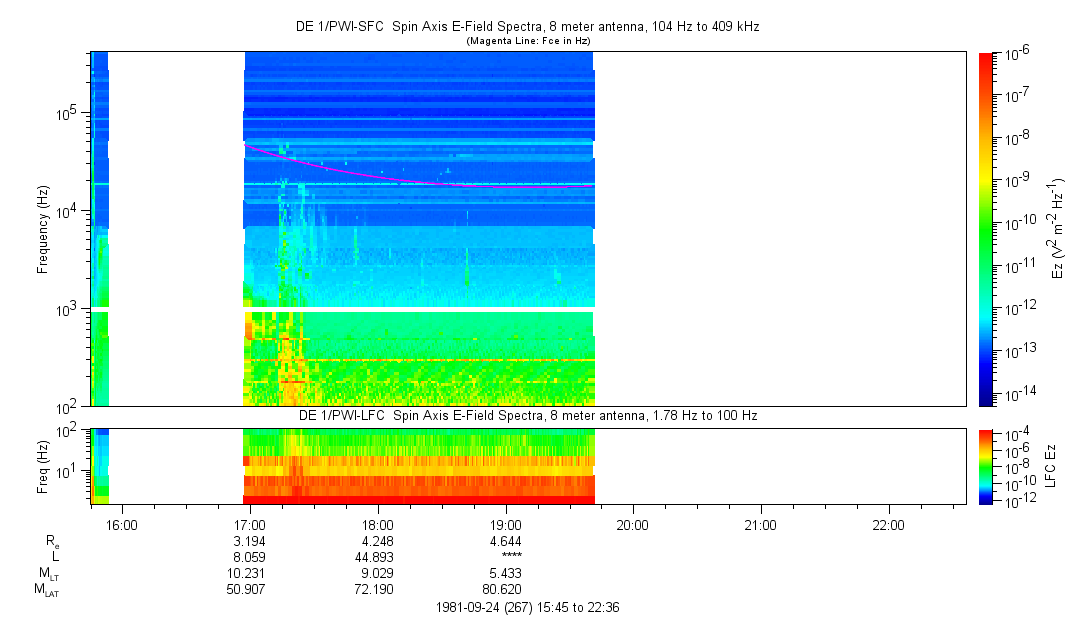Click the "Freq (Hz)" lower panel axis label
The height and width of the screenshot is (620, 1083).
point(43,466)
